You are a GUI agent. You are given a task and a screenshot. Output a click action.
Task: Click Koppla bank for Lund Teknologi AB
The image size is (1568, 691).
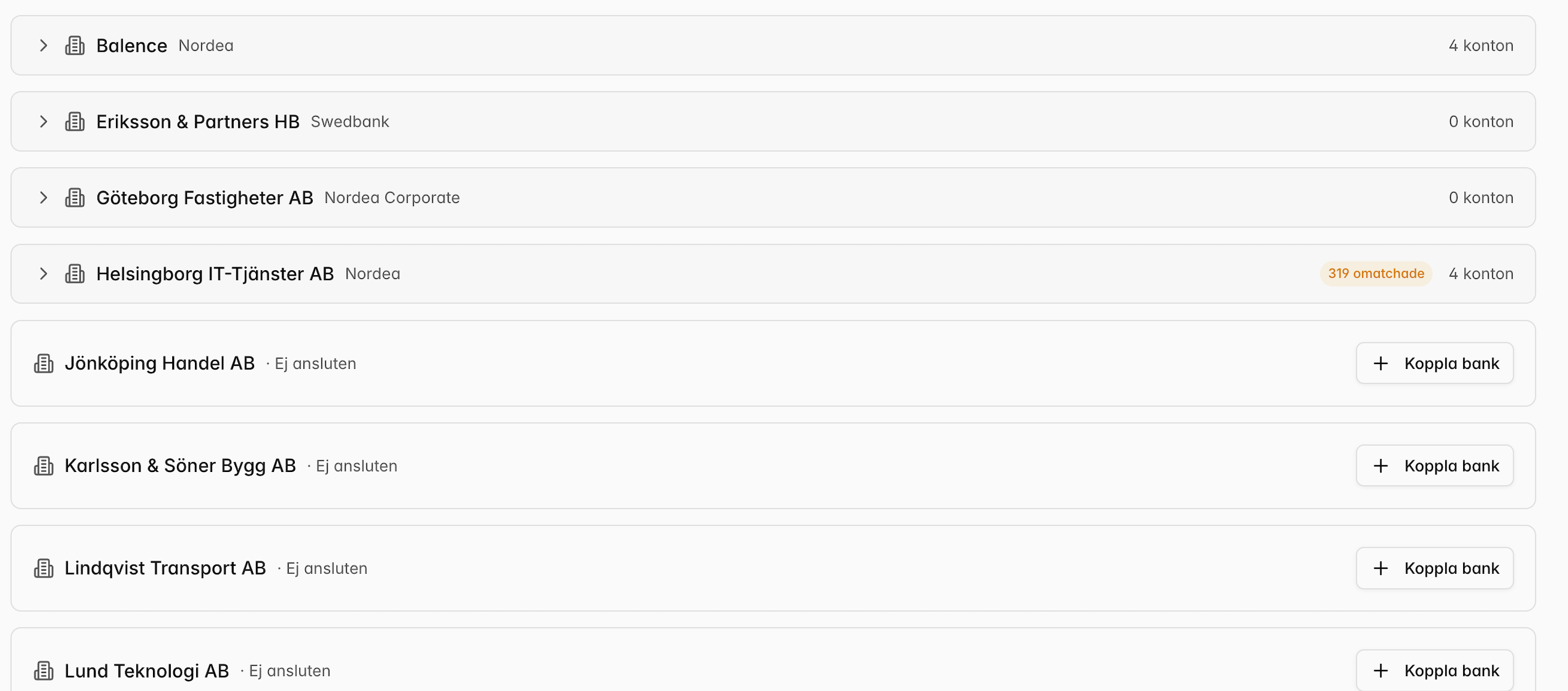[1435, 671]
